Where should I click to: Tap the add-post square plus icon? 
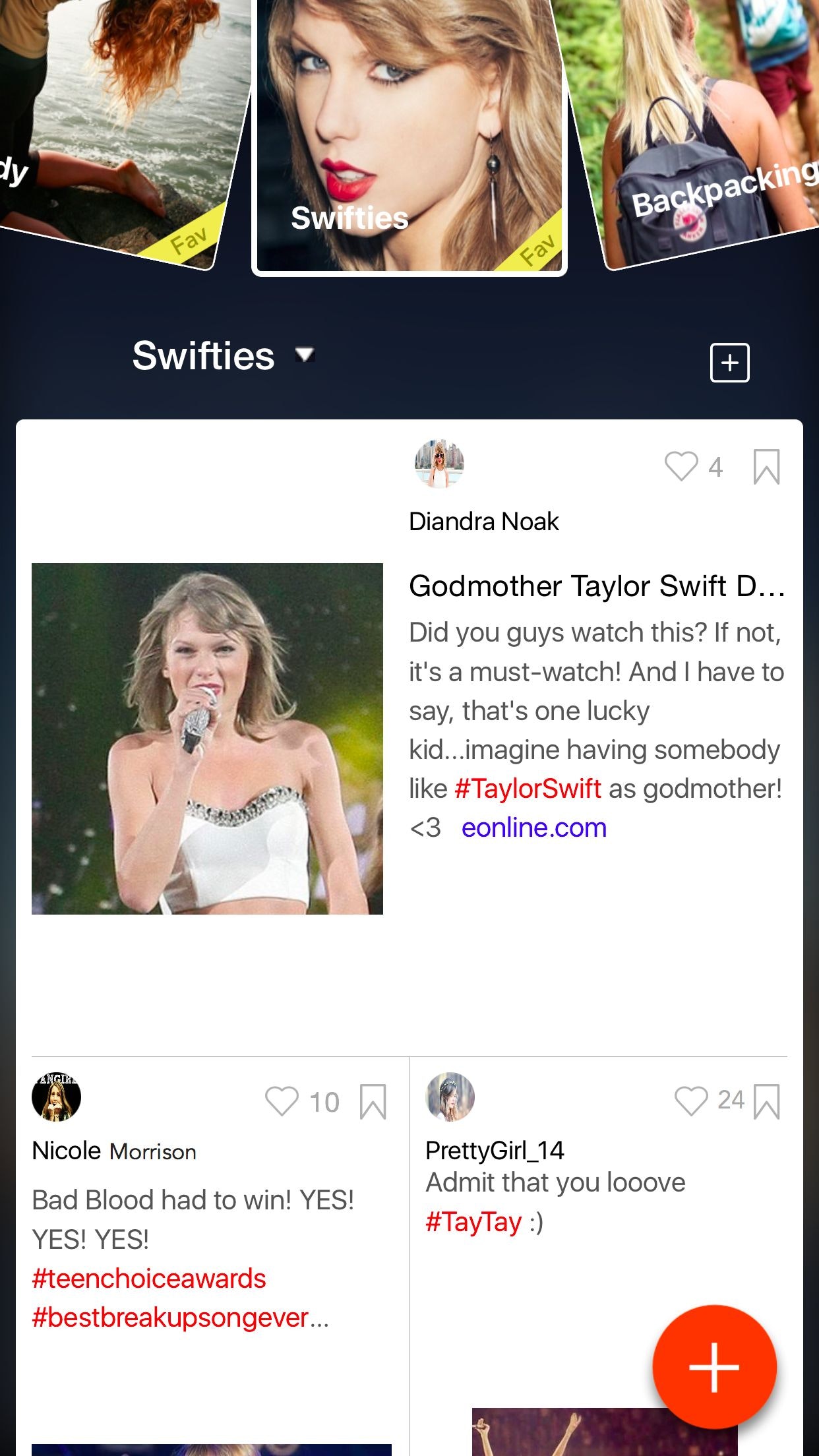click(x=729, y=363)
